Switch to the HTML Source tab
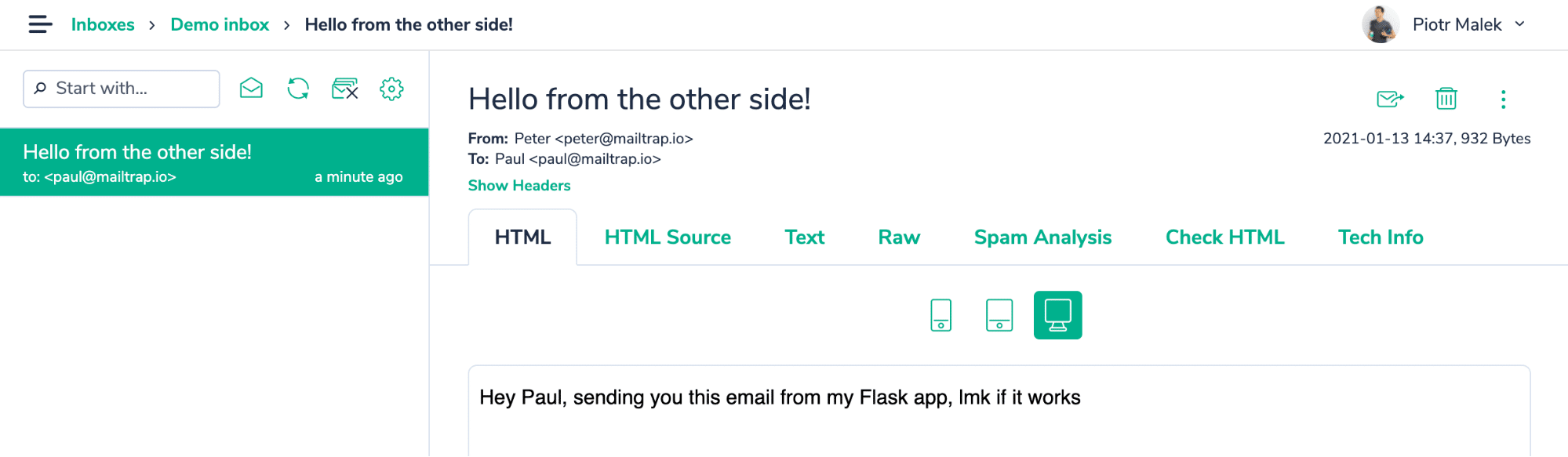 tap(668, 238)
